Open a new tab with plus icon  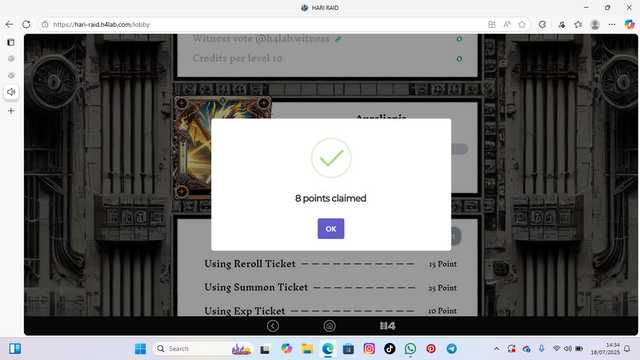(x=11, y=111)
